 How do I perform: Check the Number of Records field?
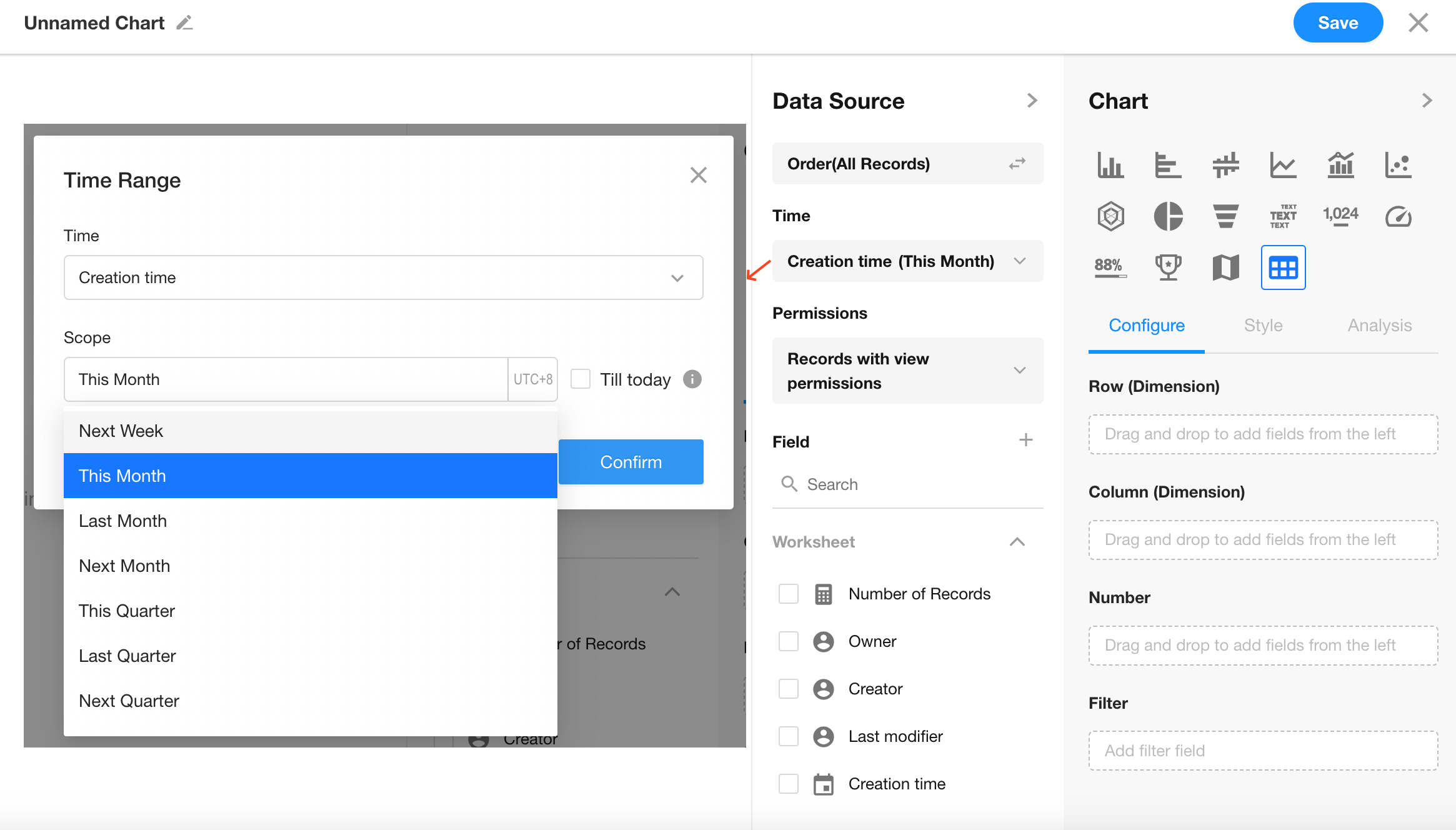pyautogui.click(x=789, y=594)
